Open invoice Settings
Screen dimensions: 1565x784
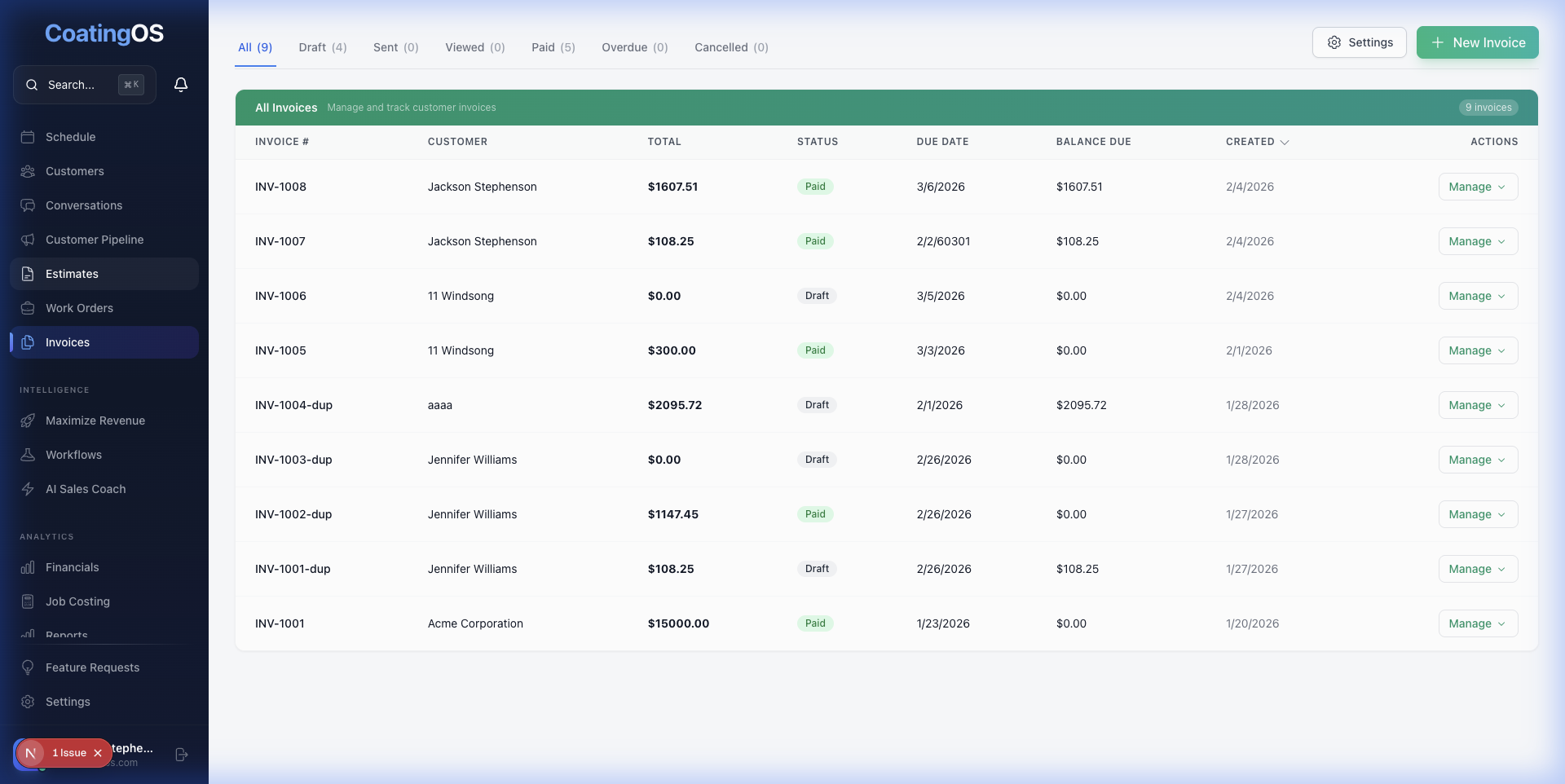click(1359, 42)
